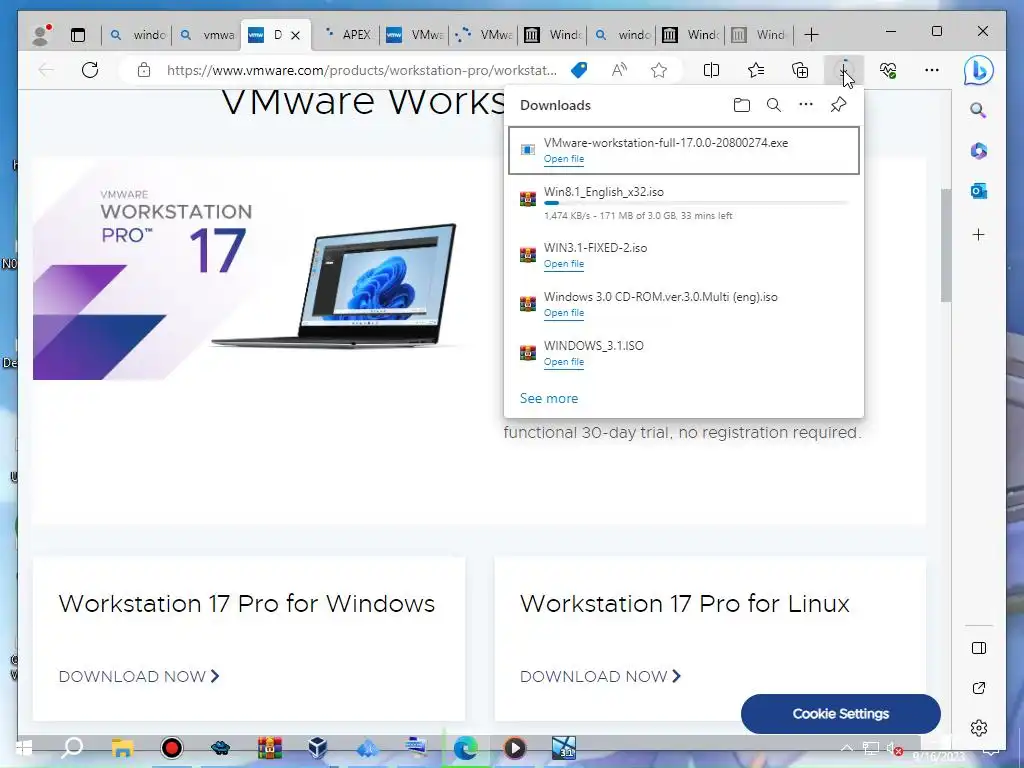Click the page vertical scrollbar thumb

(945, 245)
